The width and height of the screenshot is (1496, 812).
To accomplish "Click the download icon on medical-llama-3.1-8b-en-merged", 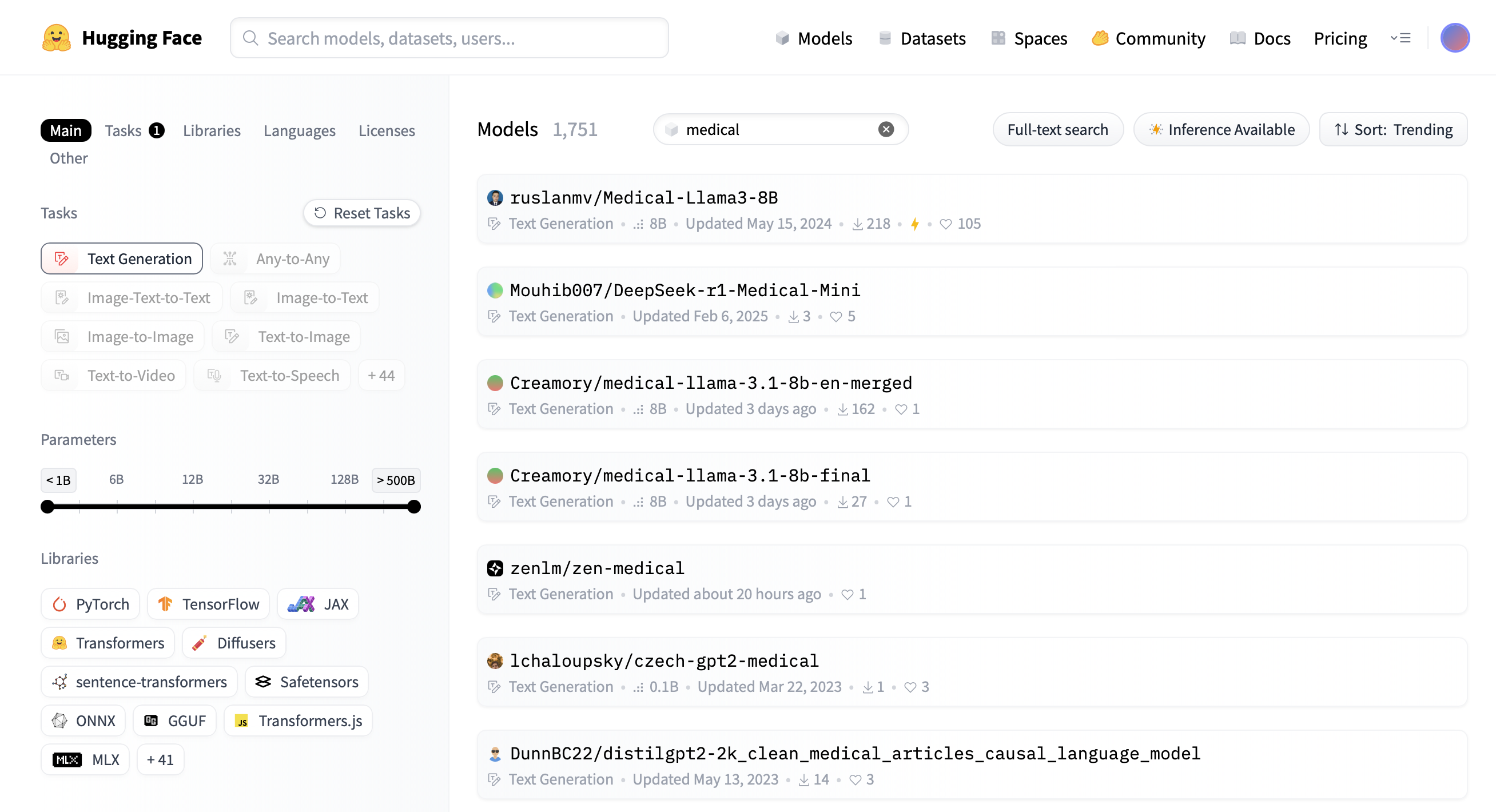I will click(x=842, y=409).
